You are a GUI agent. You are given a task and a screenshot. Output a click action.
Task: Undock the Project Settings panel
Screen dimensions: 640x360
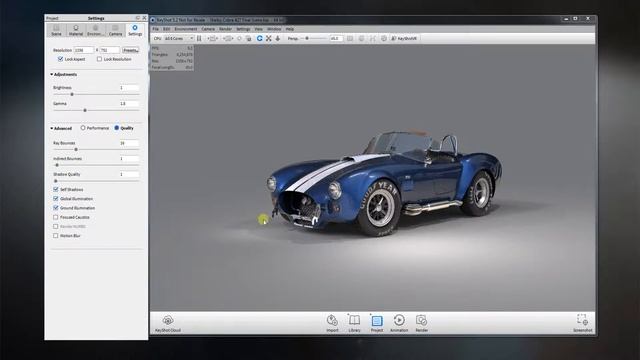point(138,18)
